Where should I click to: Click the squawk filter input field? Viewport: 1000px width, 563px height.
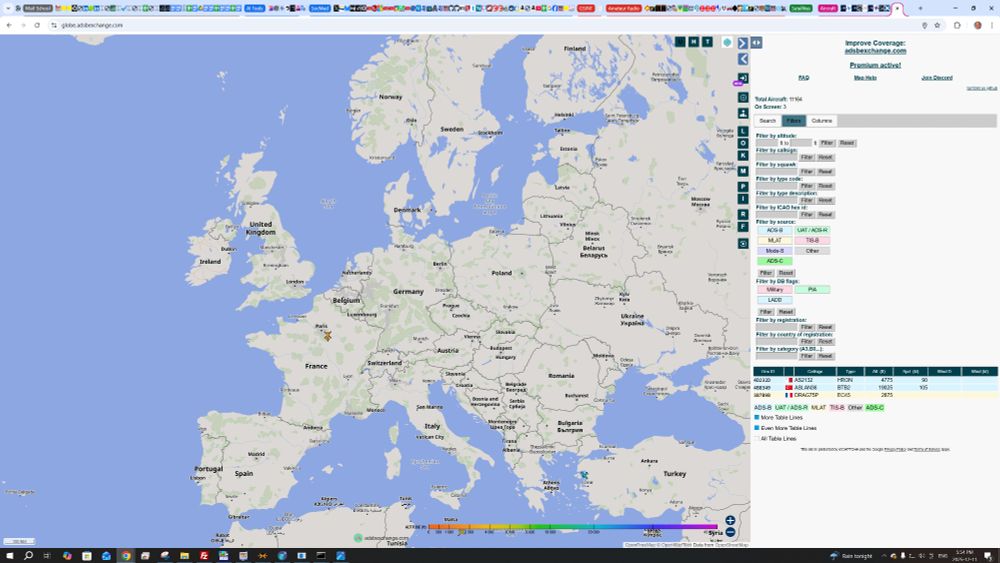coord(777,172)
